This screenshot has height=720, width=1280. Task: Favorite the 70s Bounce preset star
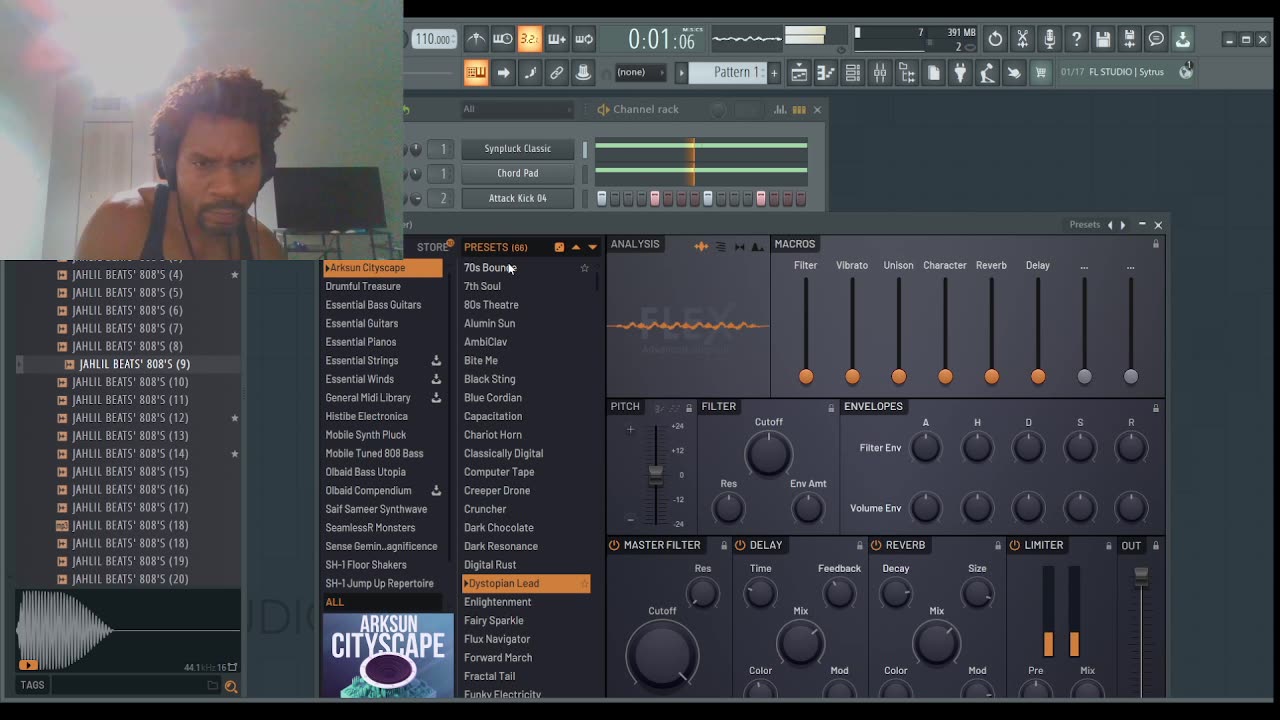tap(585, 268)
